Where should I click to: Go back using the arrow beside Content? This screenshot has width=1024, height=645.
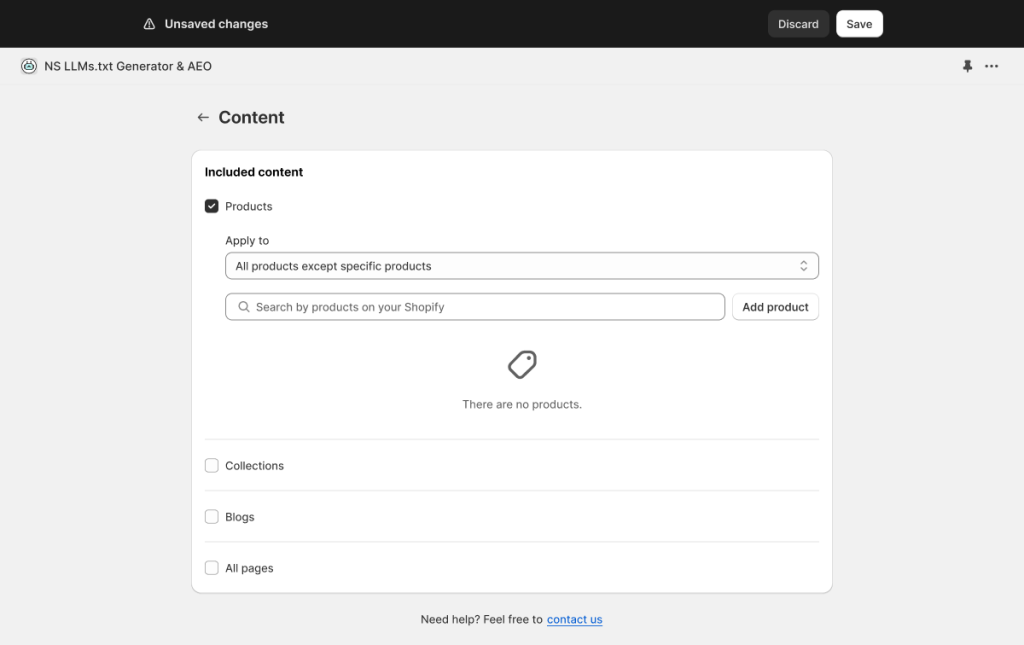tap(203, 117)
